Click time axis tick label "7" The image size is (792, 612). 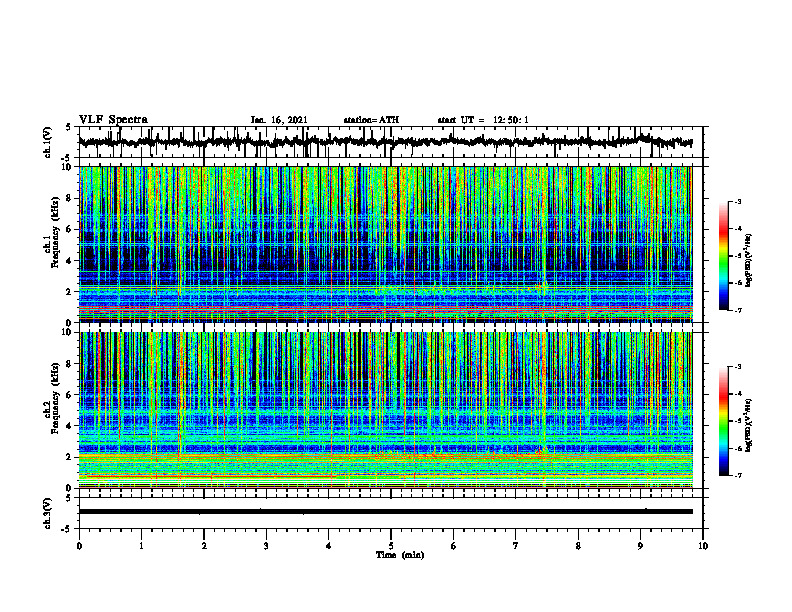pyautogui.click(x=516, y=546)
